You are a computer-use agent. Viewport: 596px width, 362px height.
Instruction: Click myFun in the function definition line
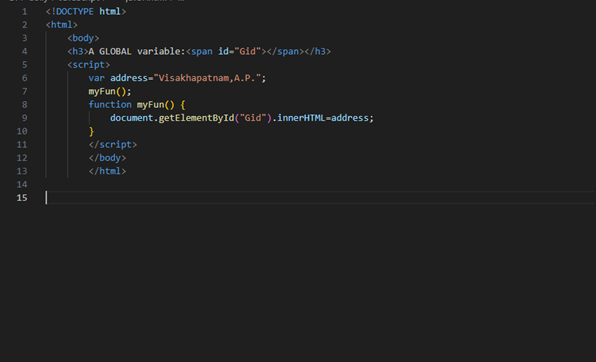pos(151,105)
